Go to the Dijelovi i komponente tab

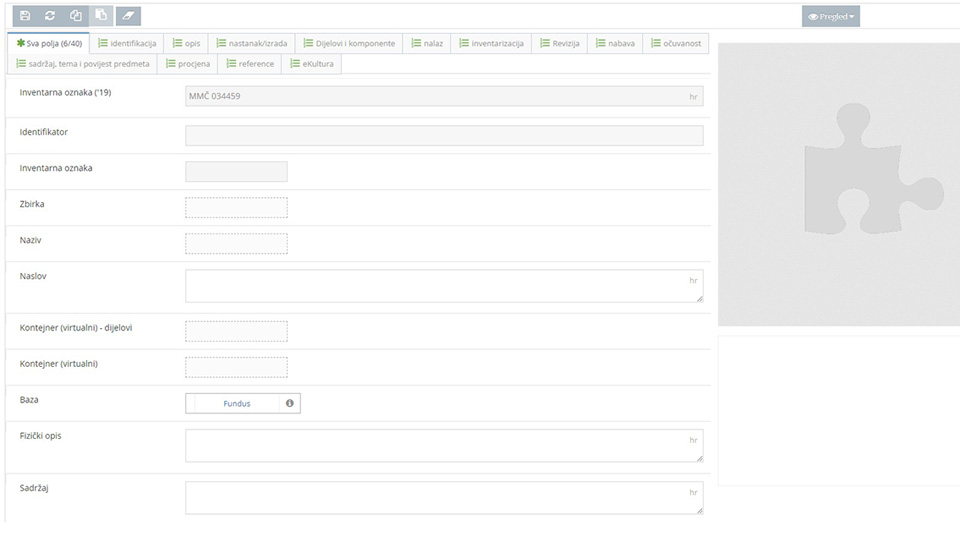click(x=349, y=43)
